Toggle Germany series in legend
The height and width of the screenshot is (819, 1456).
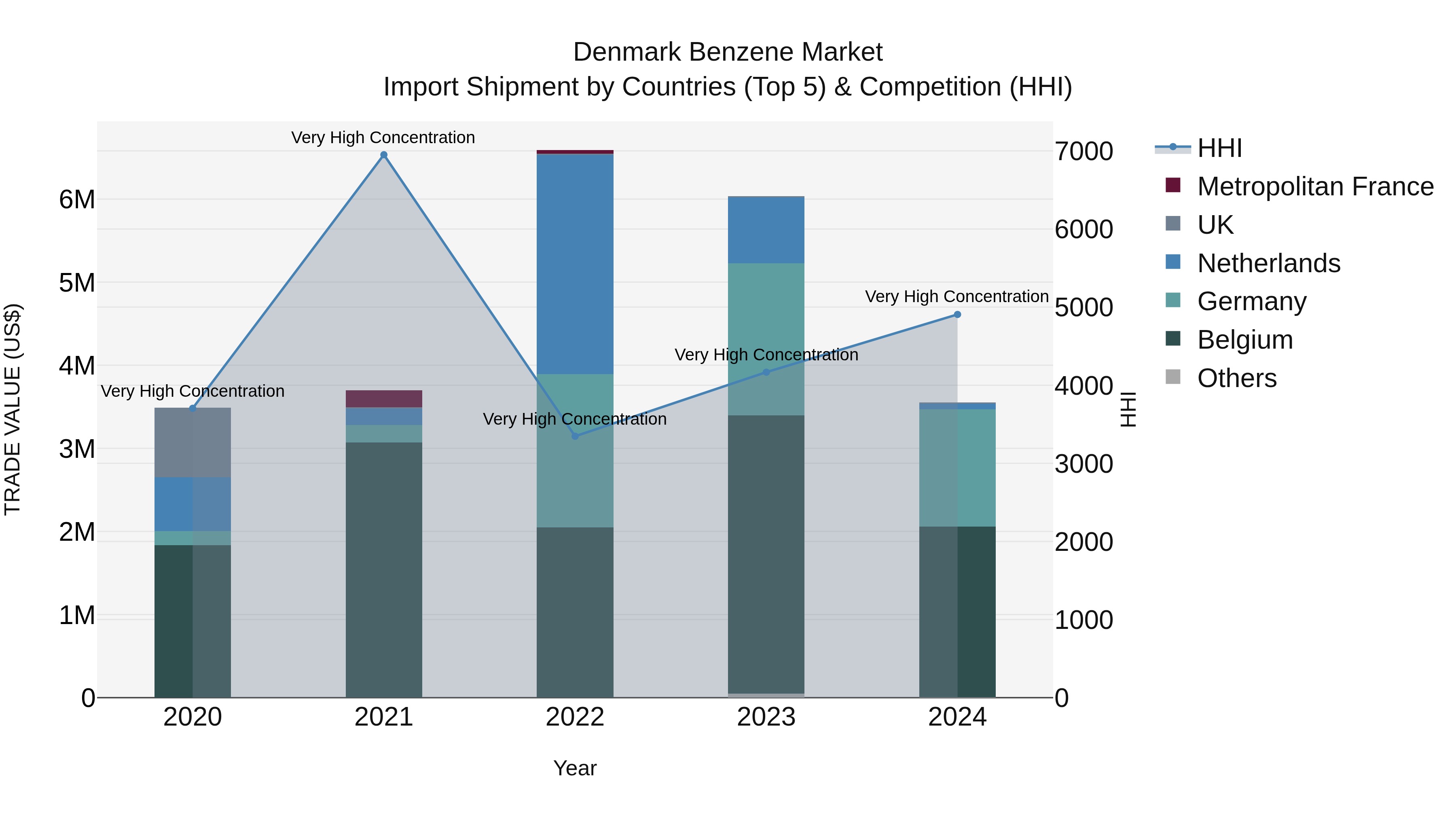click(1236, 301)
